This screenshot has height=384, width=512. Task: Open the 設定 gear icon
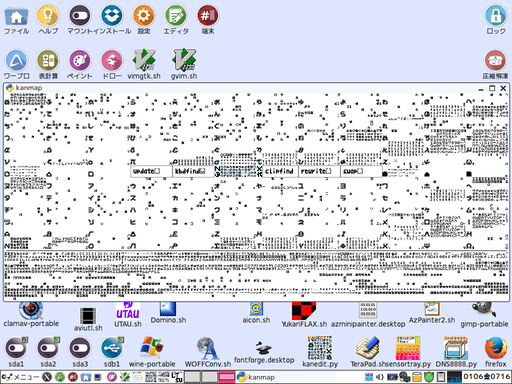pyautogui.click(x=144, y=16)
